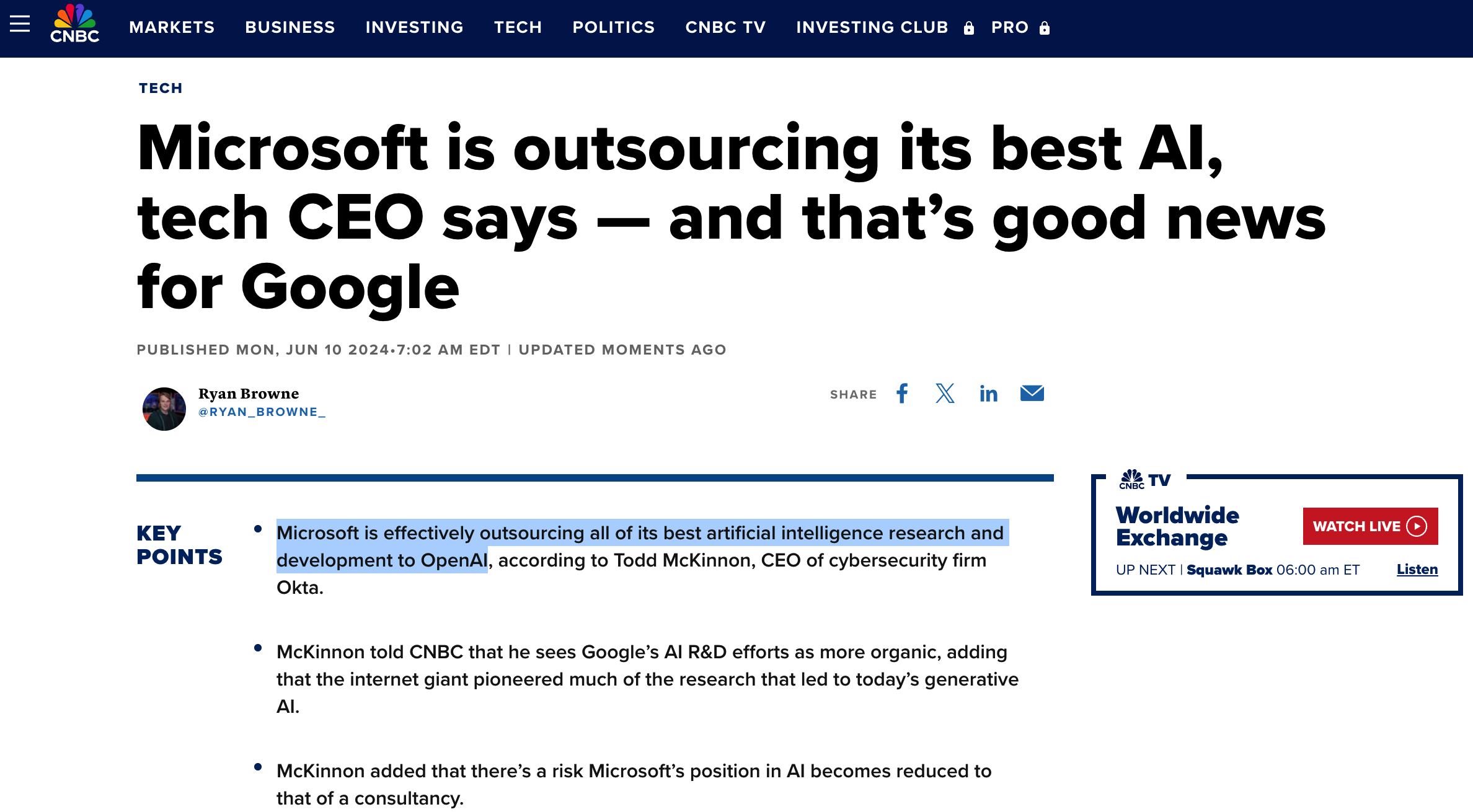
Task: Open the hamburger navigation menu
Action: point(20,24)
